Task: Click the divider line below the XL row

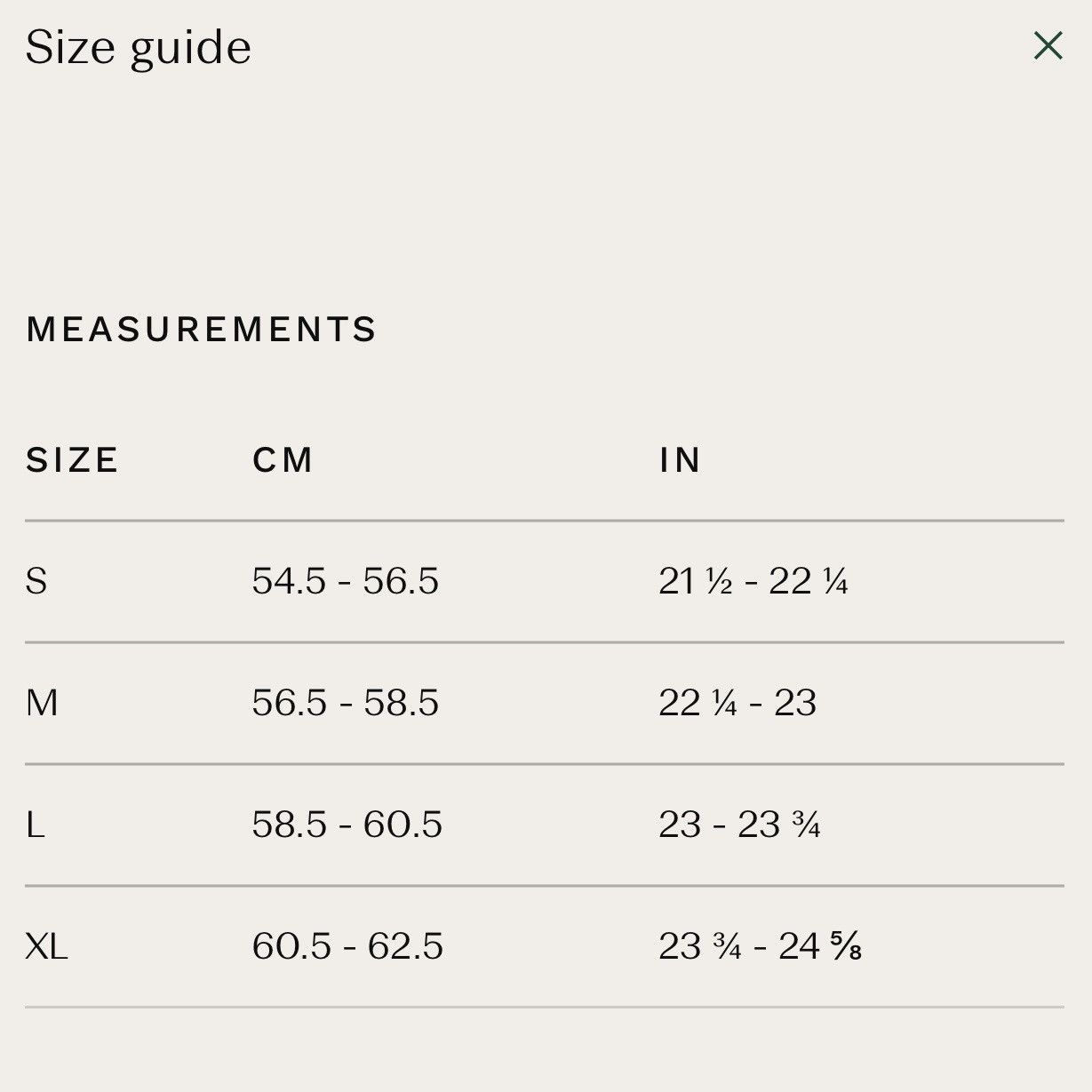Action: coord(545,1007)
